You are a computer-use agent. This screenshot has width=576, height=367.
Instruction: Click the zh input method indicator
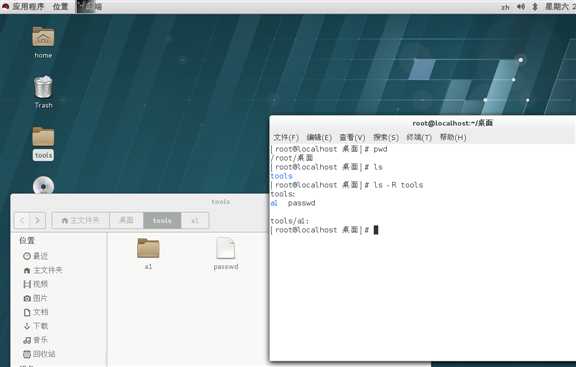pyautogui.click(x=505, y=7)
